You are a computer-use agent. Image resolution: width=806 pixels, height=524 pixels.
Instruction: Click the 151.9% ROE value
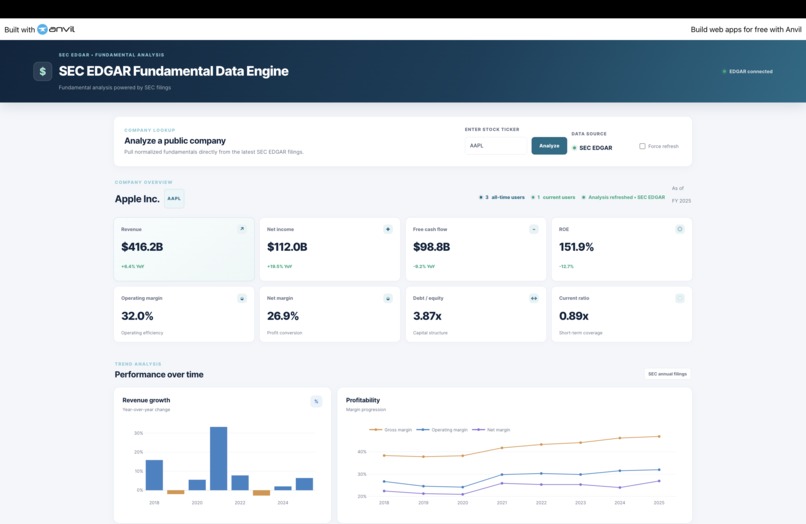[x=576, y=247]
